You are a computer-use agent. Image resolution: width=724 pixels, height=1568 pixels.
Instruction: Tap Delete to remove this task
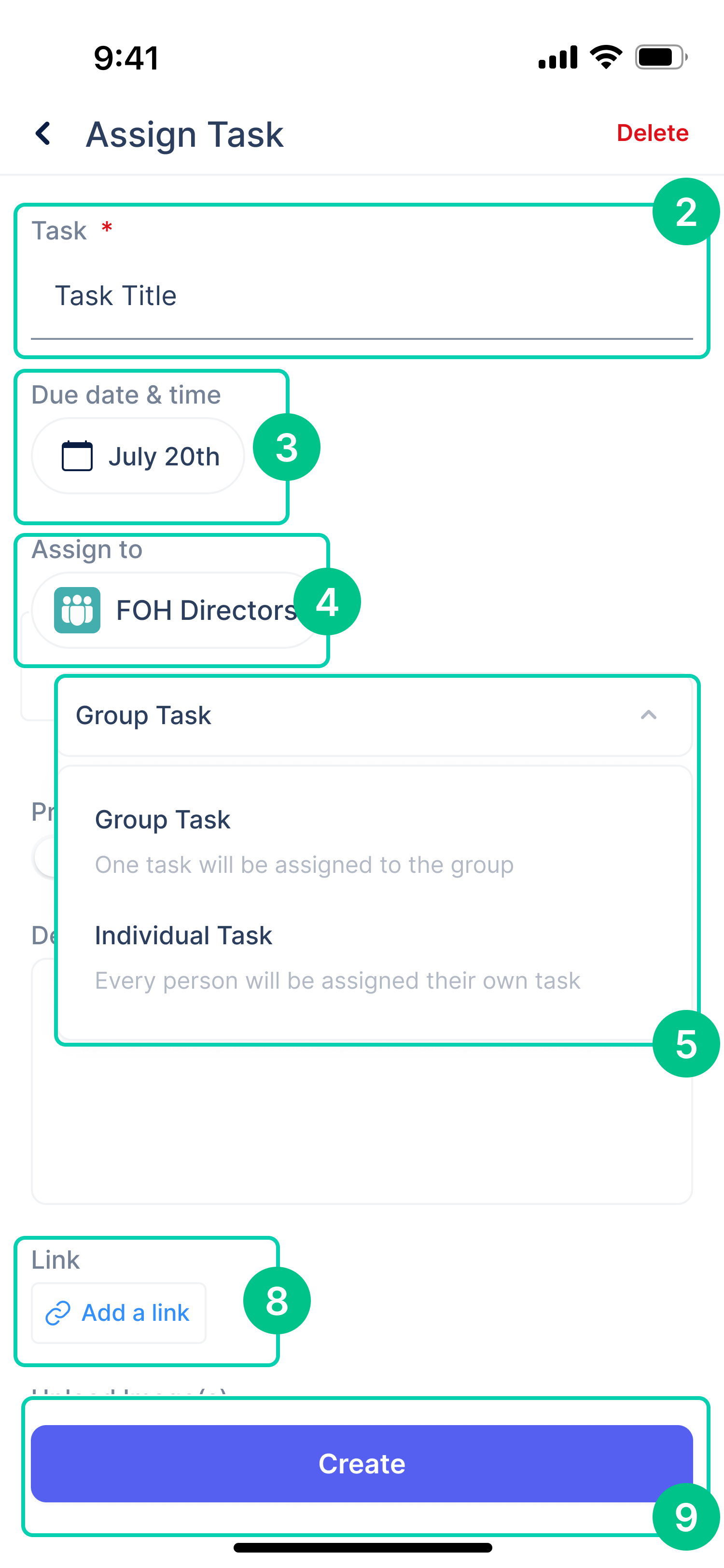click(652, 133)
